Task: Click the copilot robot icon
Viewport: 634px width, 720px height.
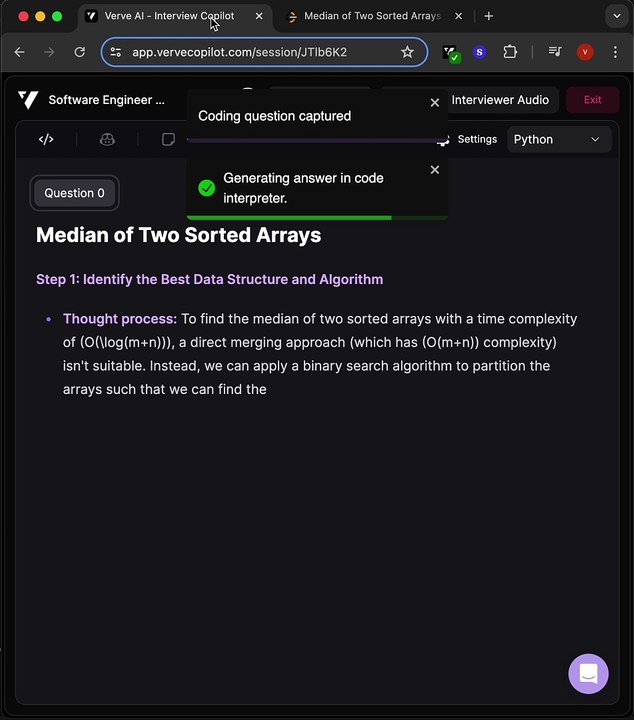Action: tap(107, 139)
